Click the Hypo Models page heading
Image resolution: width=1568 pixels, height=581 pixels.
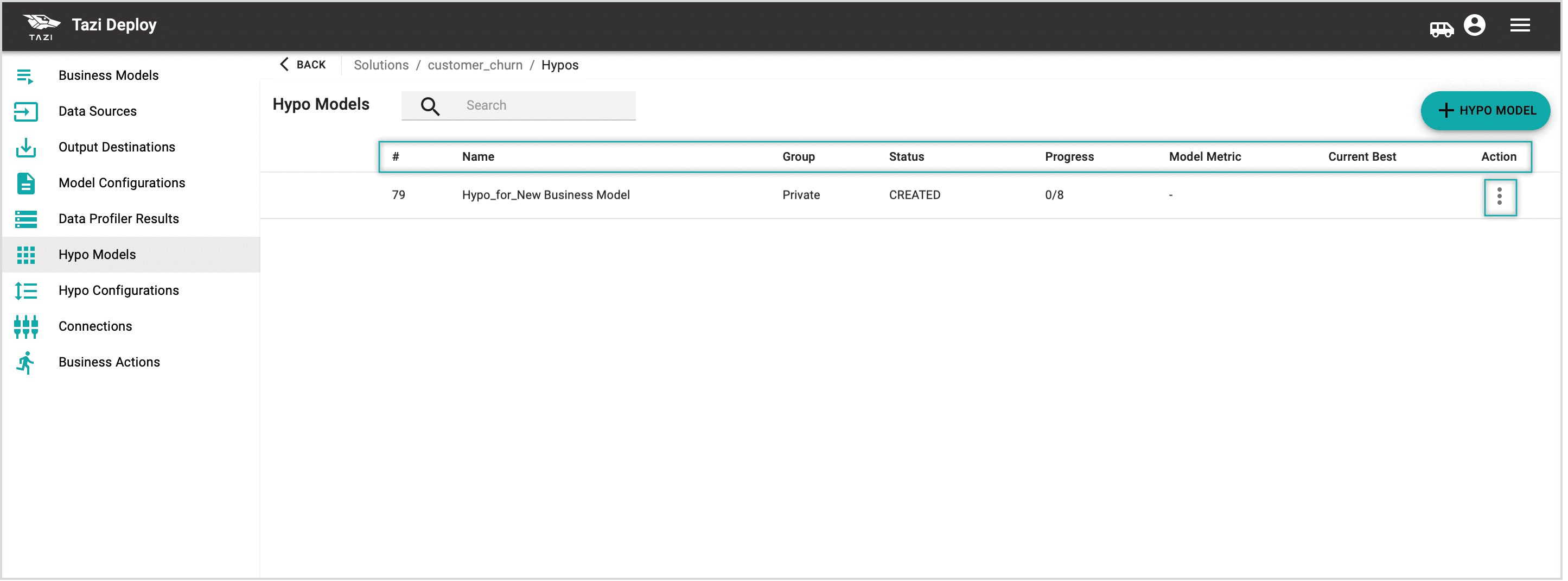322,105
